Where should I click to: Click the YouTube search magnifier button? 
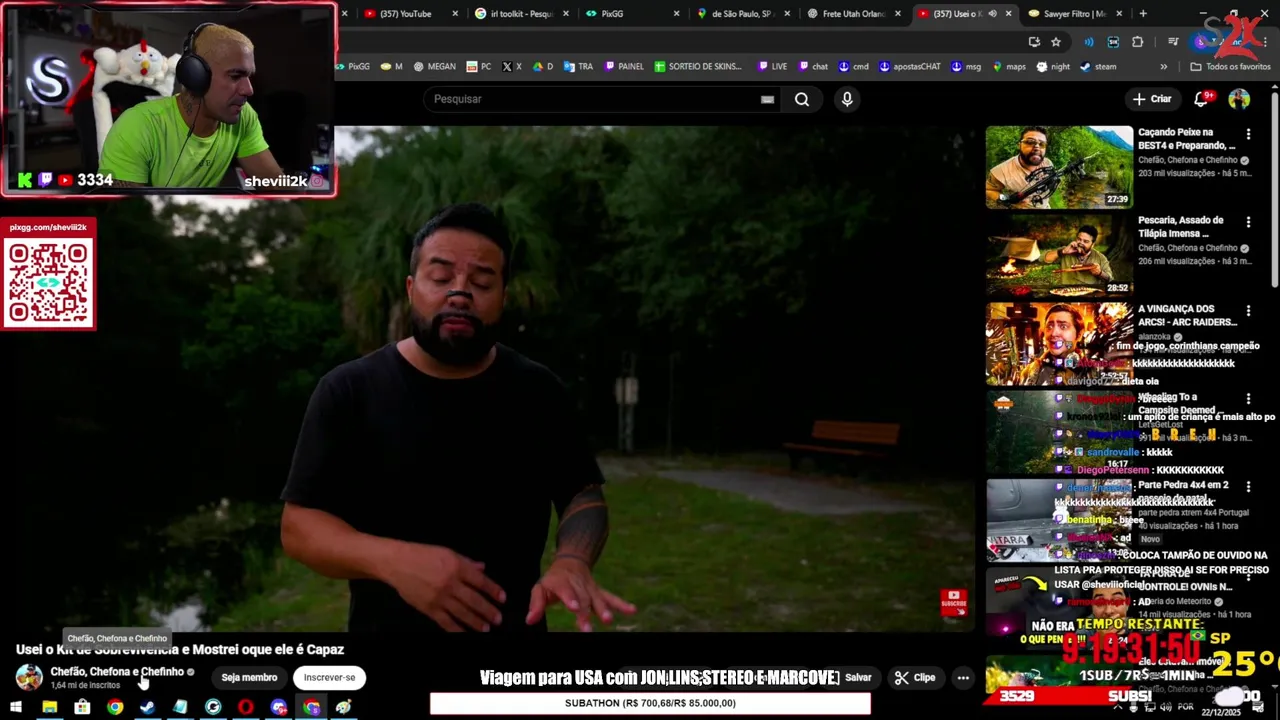point(802,99)
